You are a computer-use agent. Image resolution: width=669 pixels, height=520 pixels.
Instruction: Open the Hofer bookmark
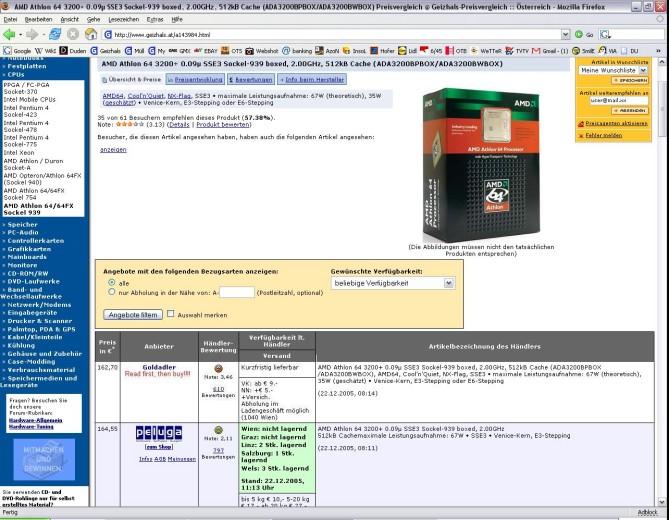pos(382,51)
